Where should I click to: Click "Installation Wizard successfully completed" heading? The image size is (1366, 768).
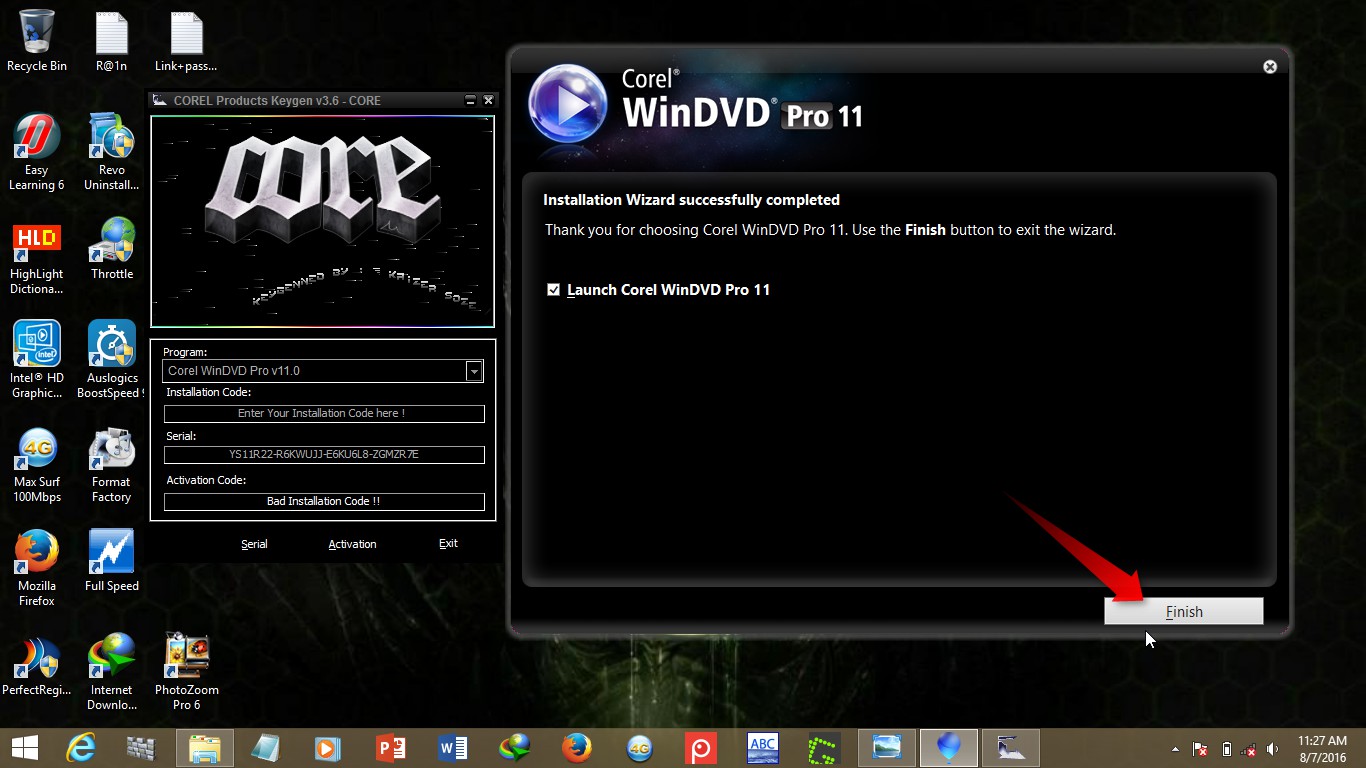[x=691, y=200]
